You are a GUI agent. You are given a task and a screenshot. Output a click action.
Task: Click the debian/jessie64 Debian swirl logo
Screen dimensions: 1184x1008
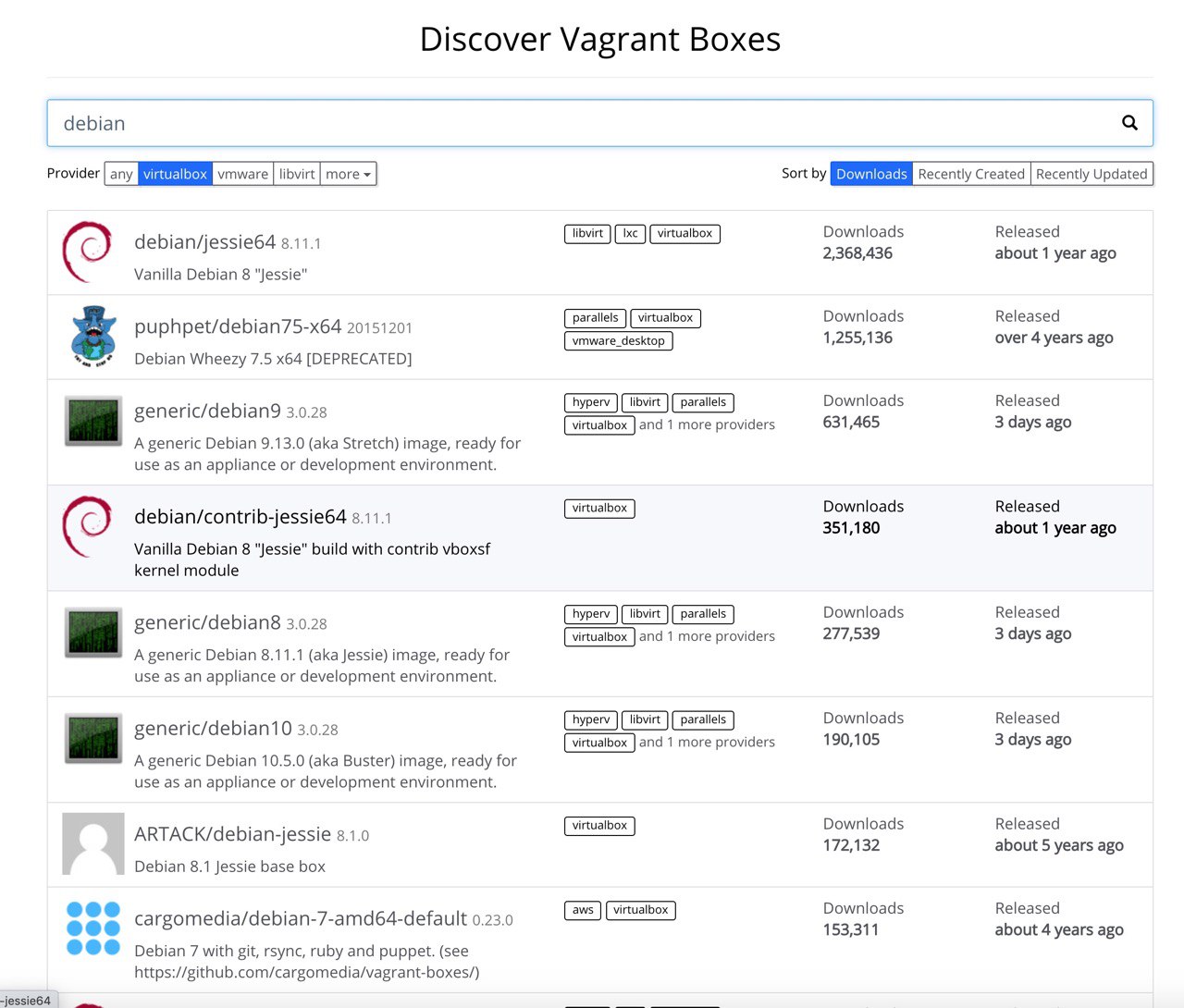pos(87,252)
